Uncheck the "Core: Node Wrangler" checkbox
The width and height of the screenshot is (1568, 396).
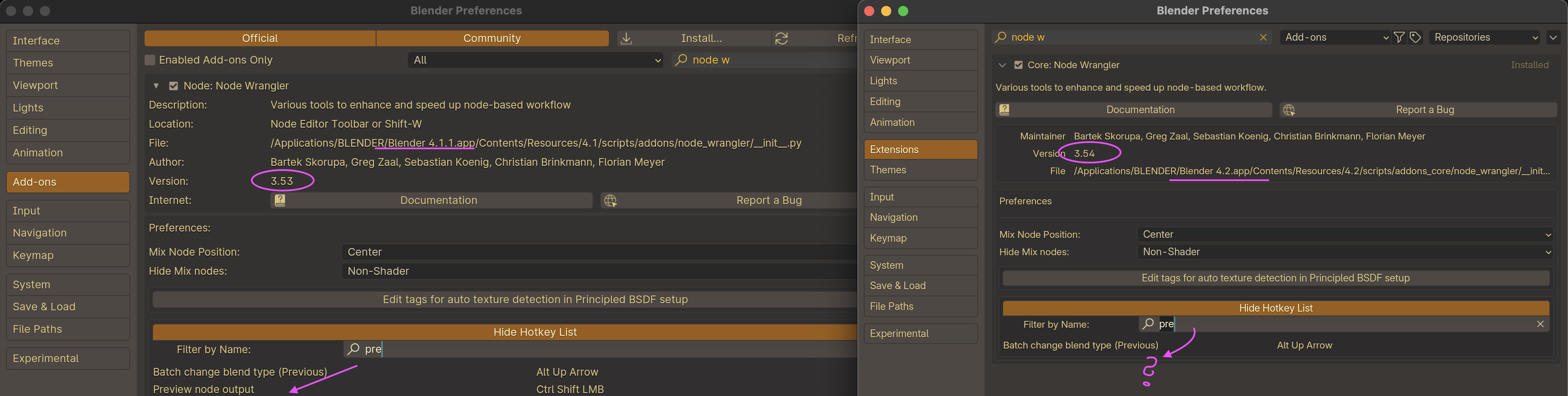[1018, 65]
